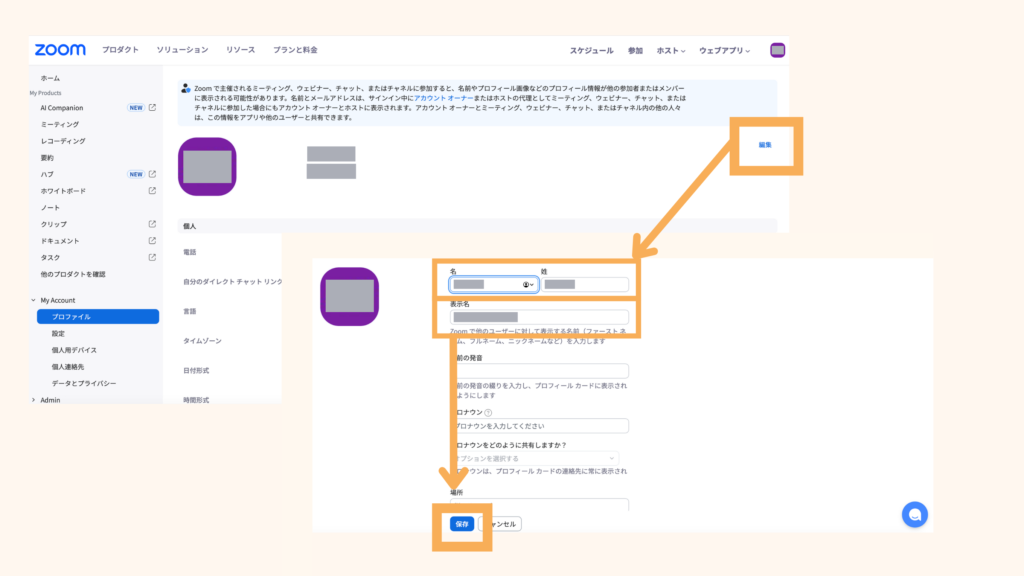
Task: Click external link icon beside ドキュメント
Action: [x=152, y=241]
